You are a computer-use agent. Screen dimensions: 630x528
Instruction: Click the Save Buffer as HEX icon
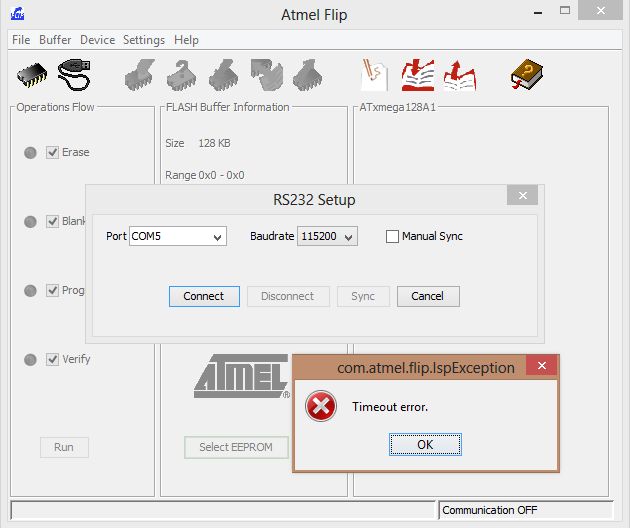(460, 76)
